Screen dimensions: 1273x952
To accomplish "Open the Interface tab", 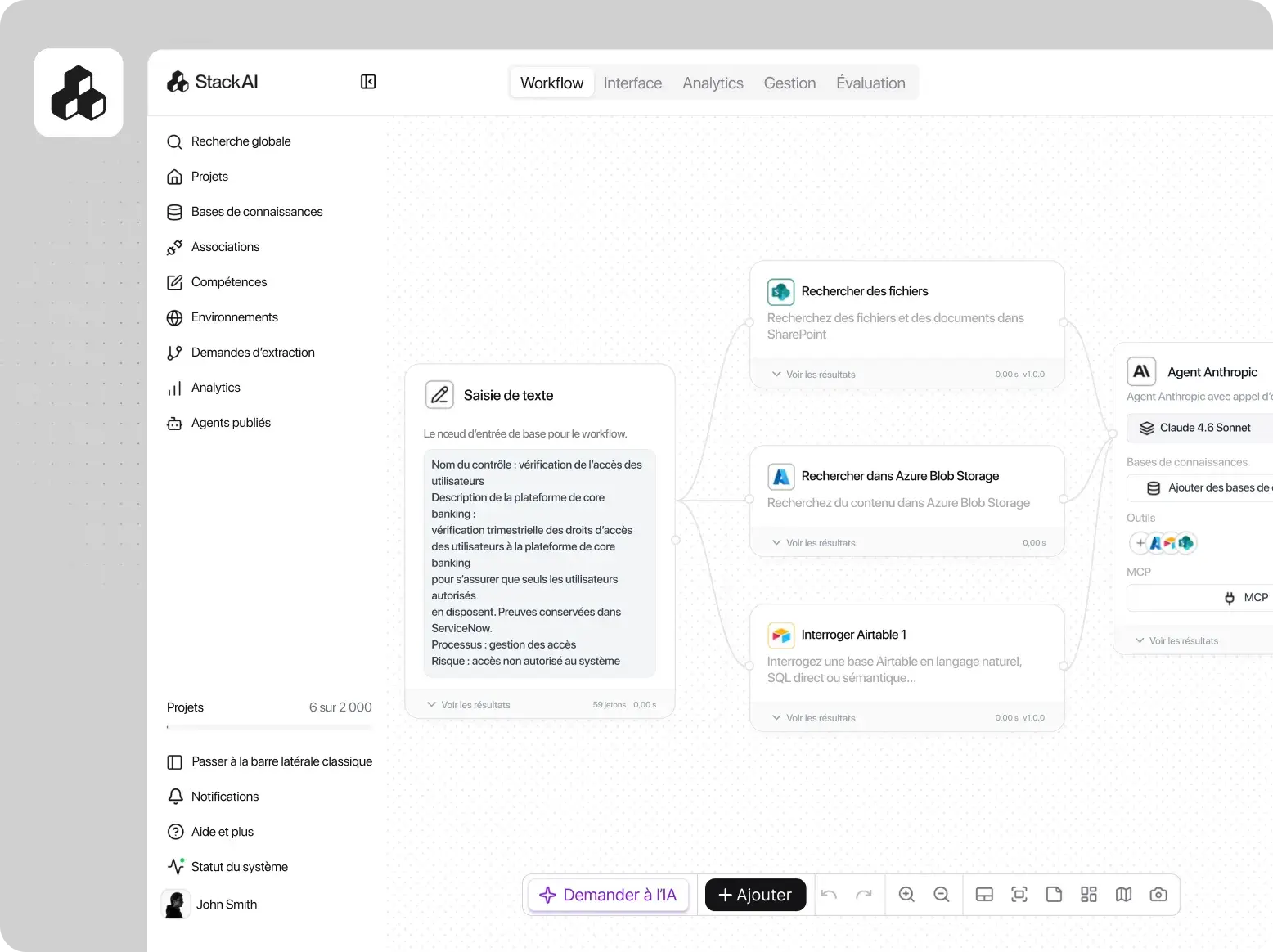I will (632, 83).
